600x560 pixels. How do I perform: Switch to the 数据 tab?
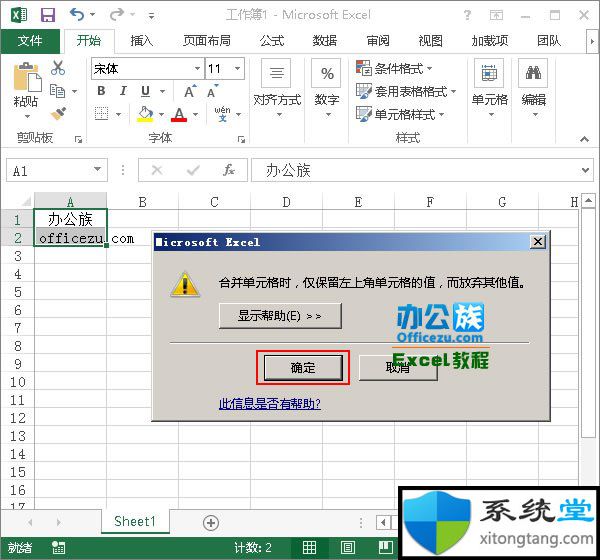click(x=325, y=40)
